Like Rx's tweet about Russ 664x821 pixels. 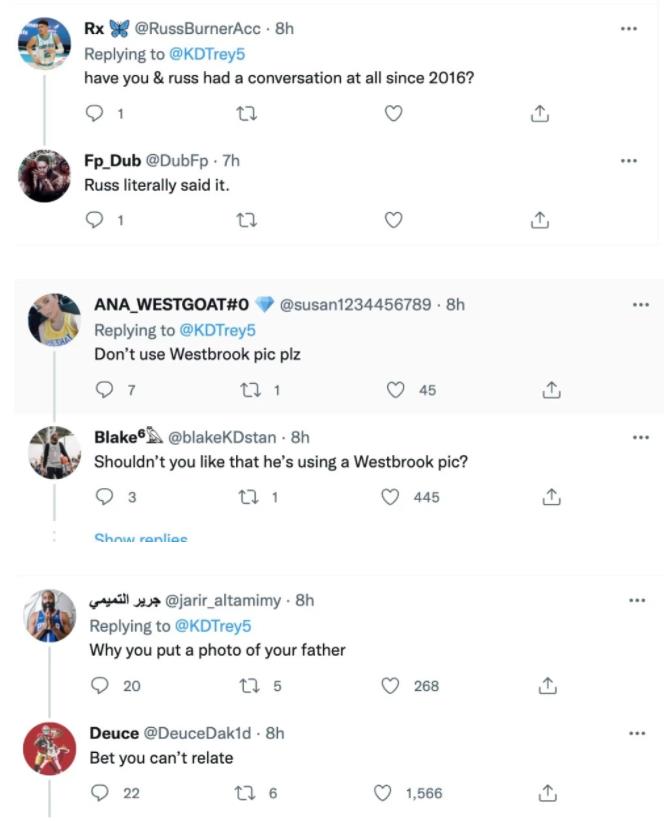[394, 114]
